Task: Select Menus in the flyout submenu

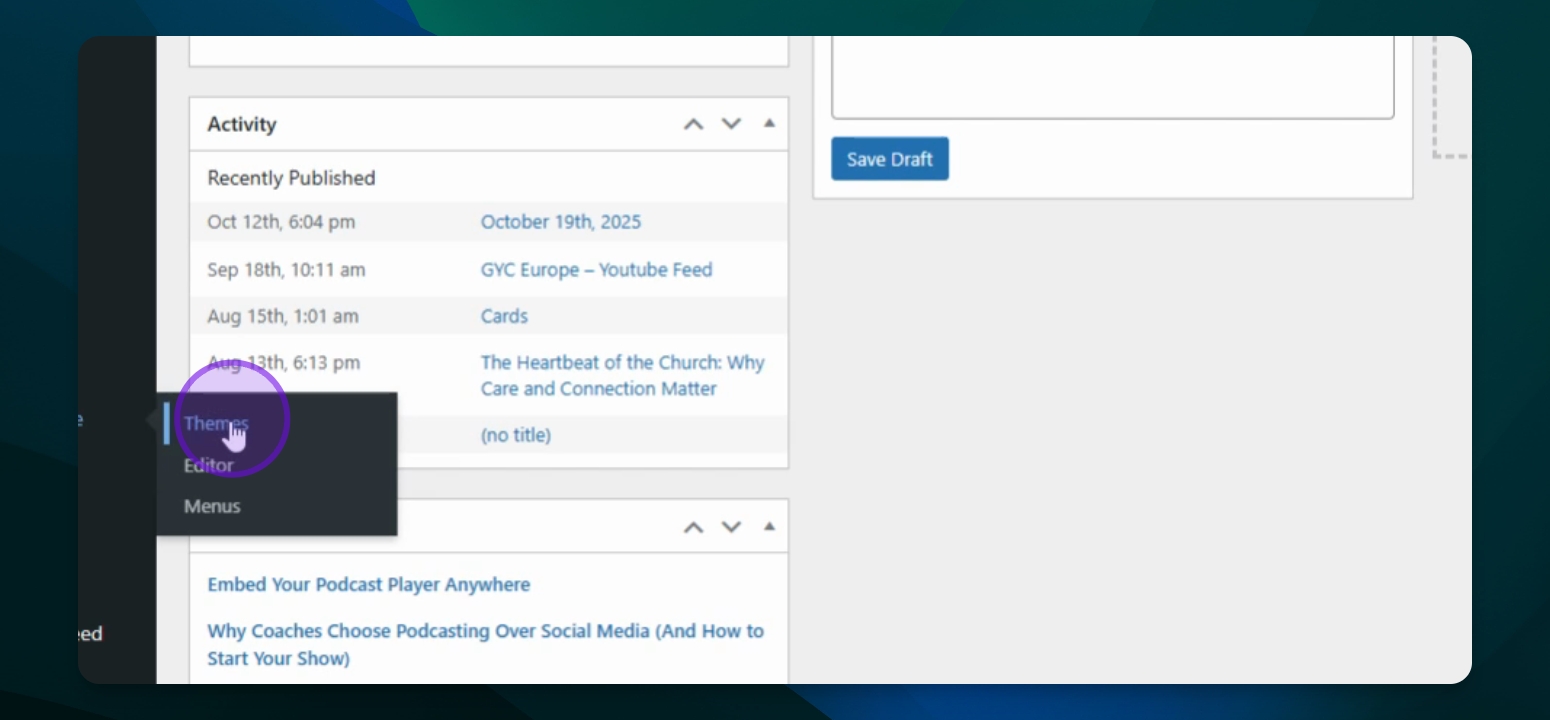Action: [x=212, y=506]
